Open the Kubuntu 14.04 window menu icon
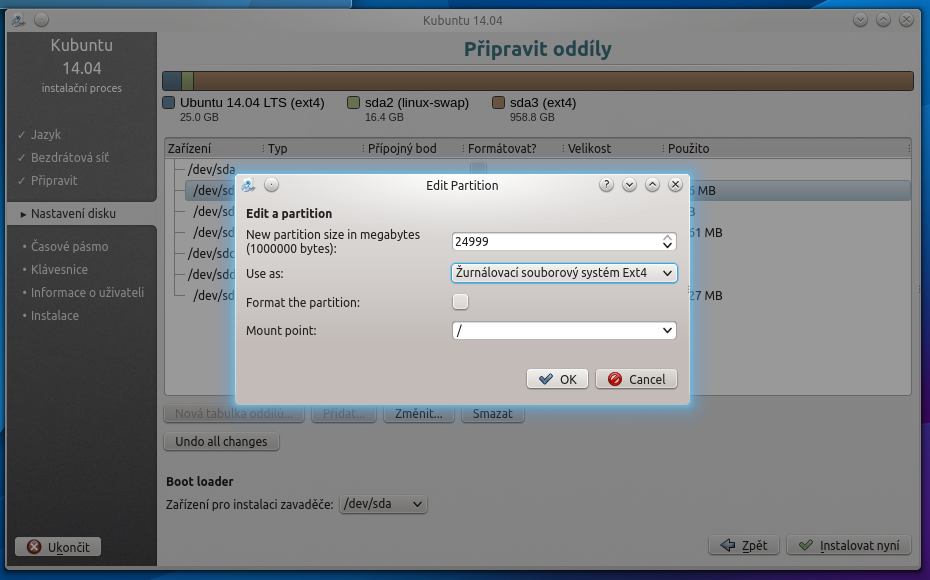 [x=18, y=20]
